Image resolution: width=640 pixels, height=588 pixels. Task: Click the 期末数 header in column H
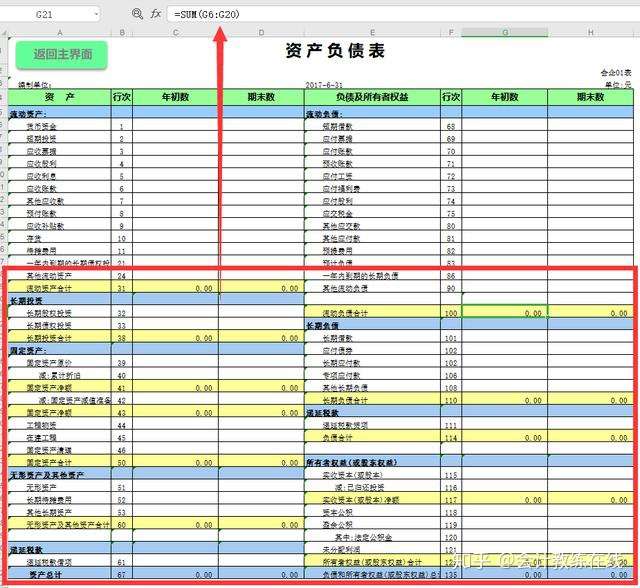pos(590,97)
